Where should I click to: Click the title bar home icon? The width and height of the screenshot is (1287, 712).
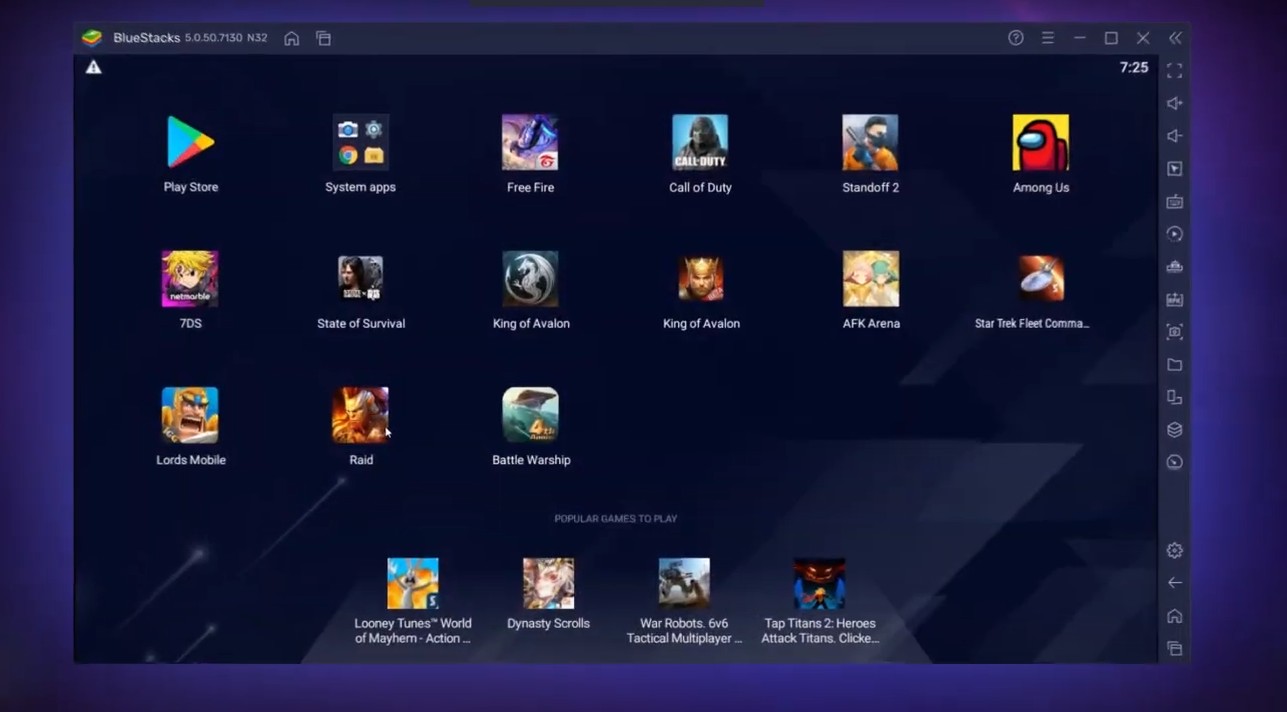[291, 38]
